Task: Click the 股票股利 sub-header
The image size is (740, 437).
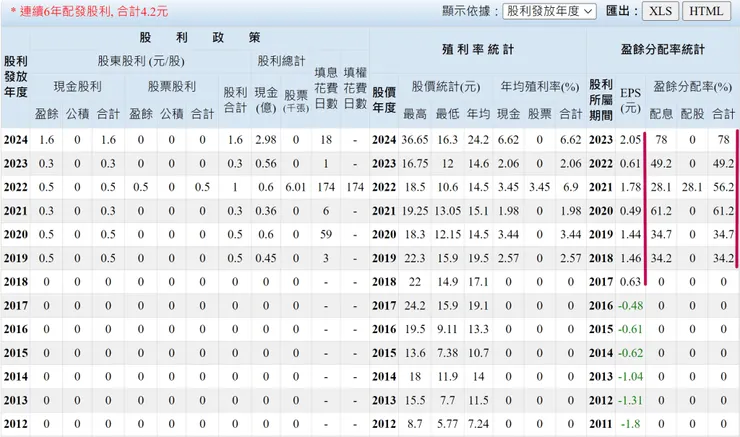Action: pos(171,86)
